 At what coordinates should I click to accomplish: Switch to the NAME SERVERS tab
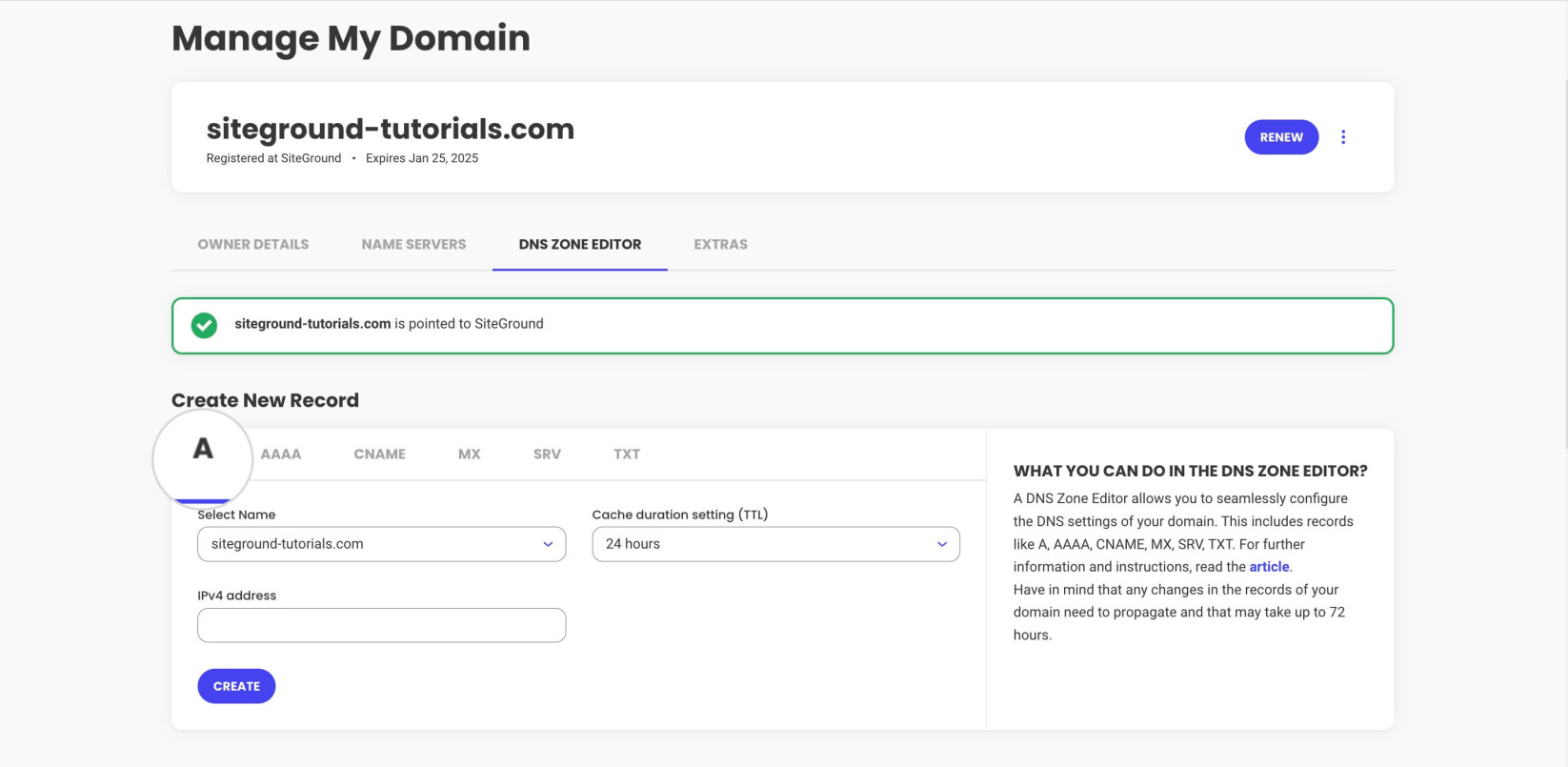[x=413, y=245]
